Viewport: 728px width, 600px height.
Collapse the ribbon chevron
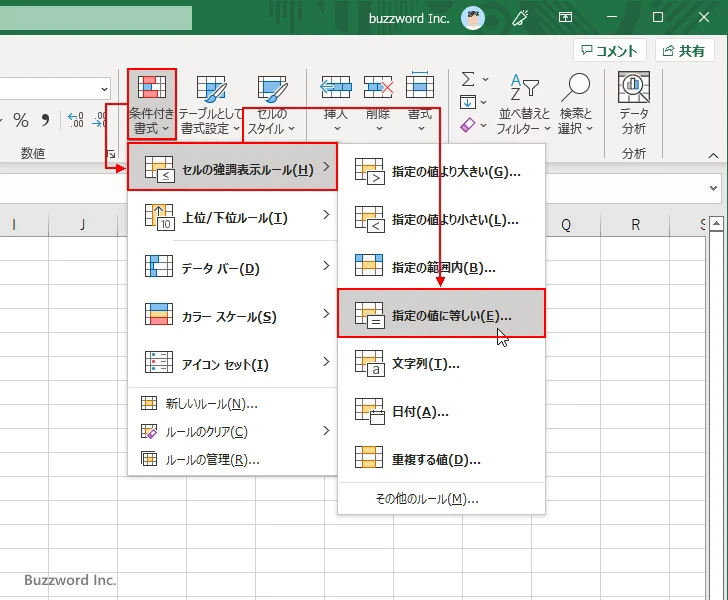(x=713, y=156)
